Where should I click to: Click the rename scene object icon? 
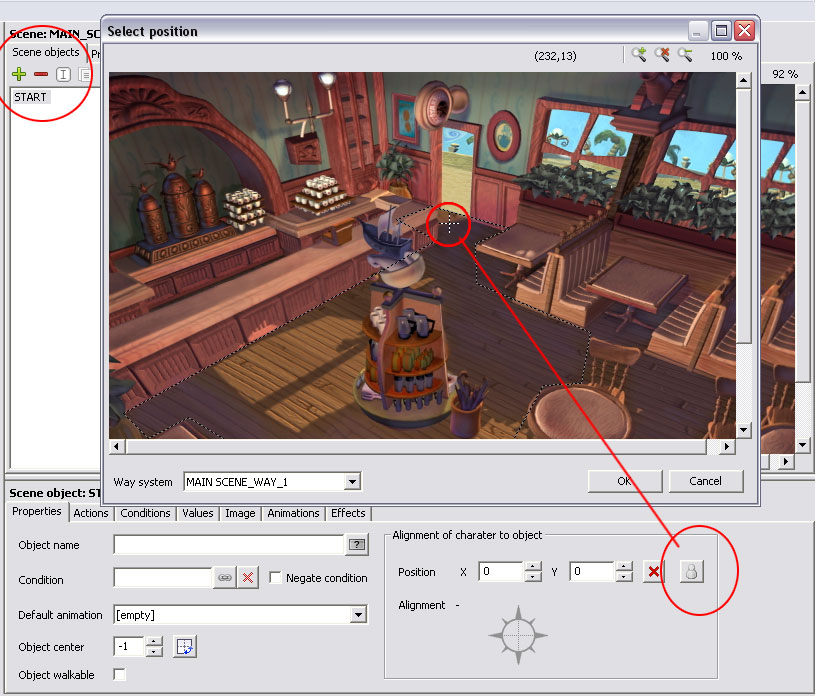(63, 74)
